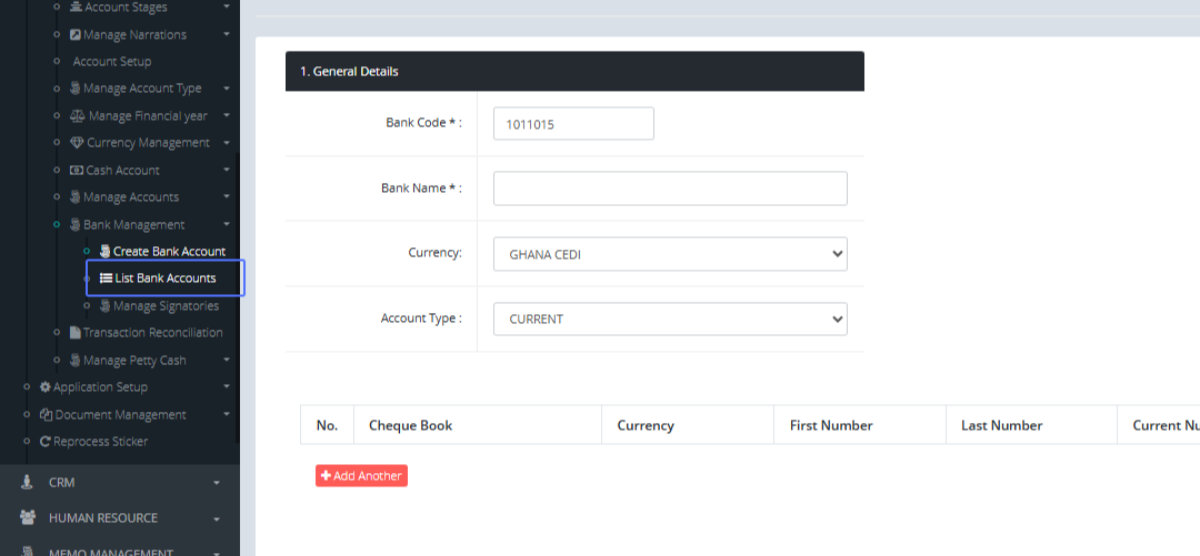
Task: Focus the Bank Code input field
Action: (573, 124)
